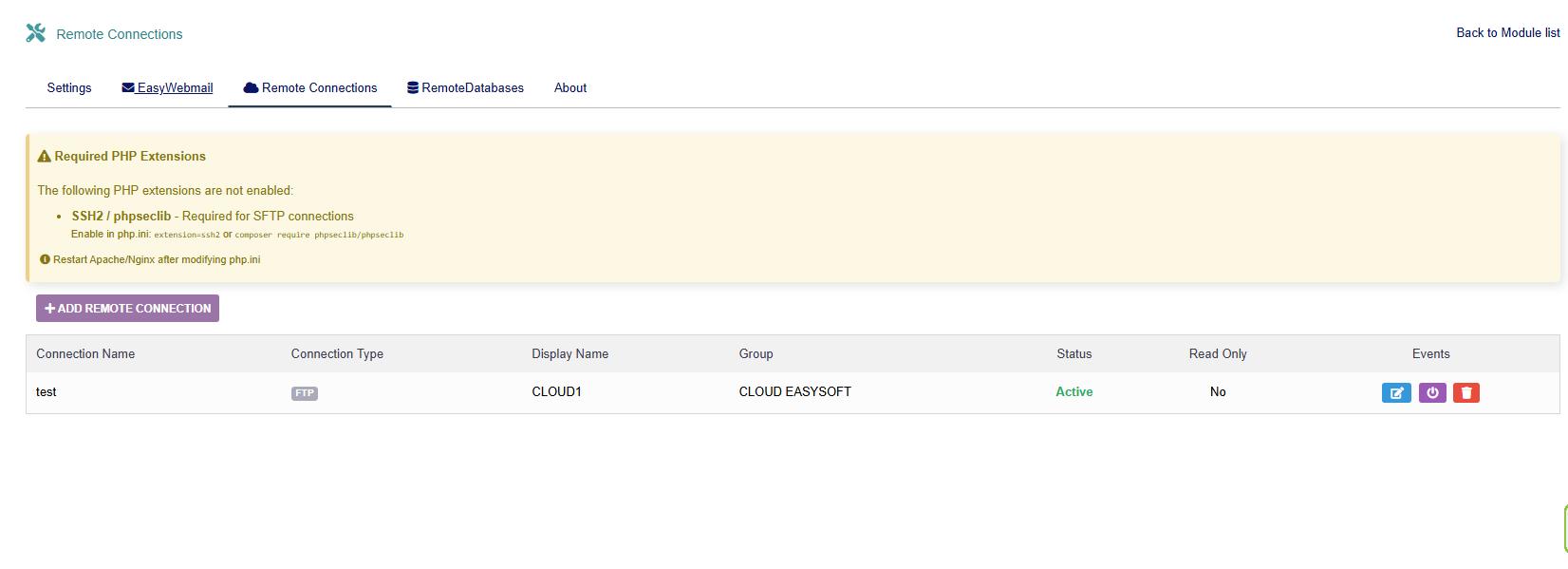Click the Events column header

(x=1430, y=353)
